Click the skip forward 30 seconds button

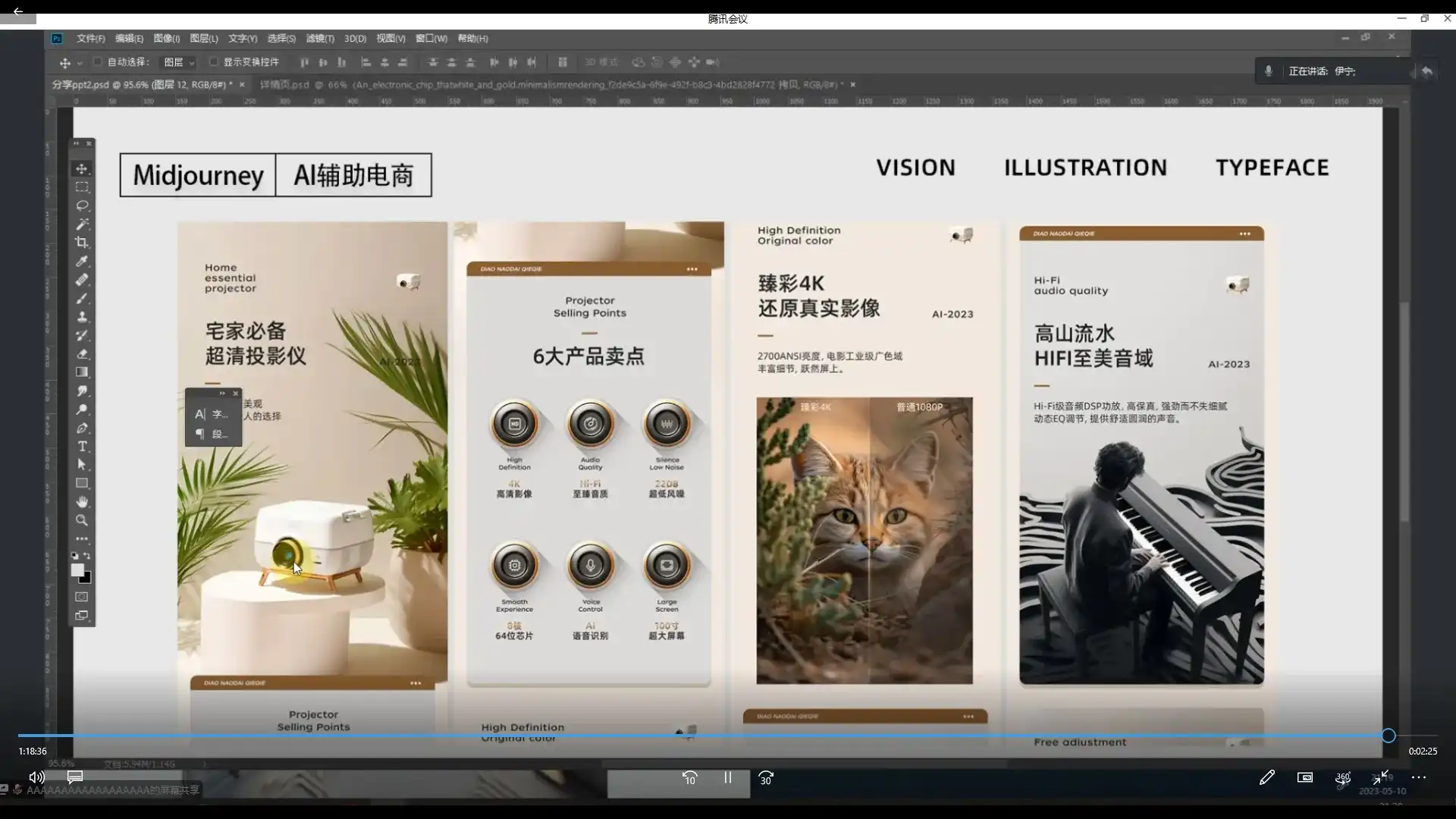point(766,777)
